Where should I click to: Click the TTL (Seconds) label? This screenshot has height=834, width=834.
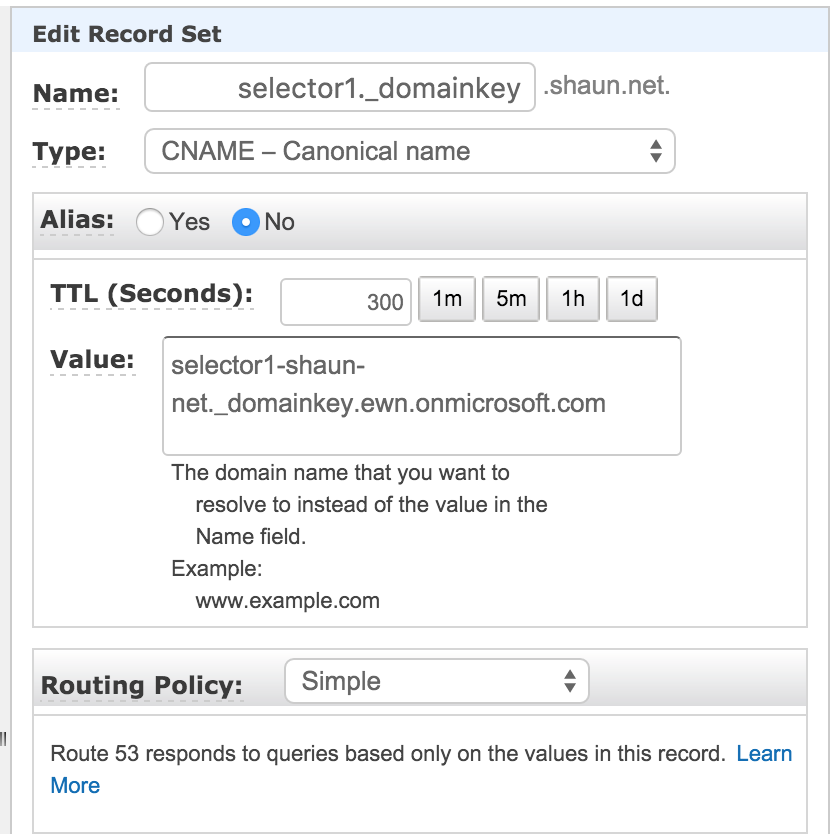coord(151,294)
